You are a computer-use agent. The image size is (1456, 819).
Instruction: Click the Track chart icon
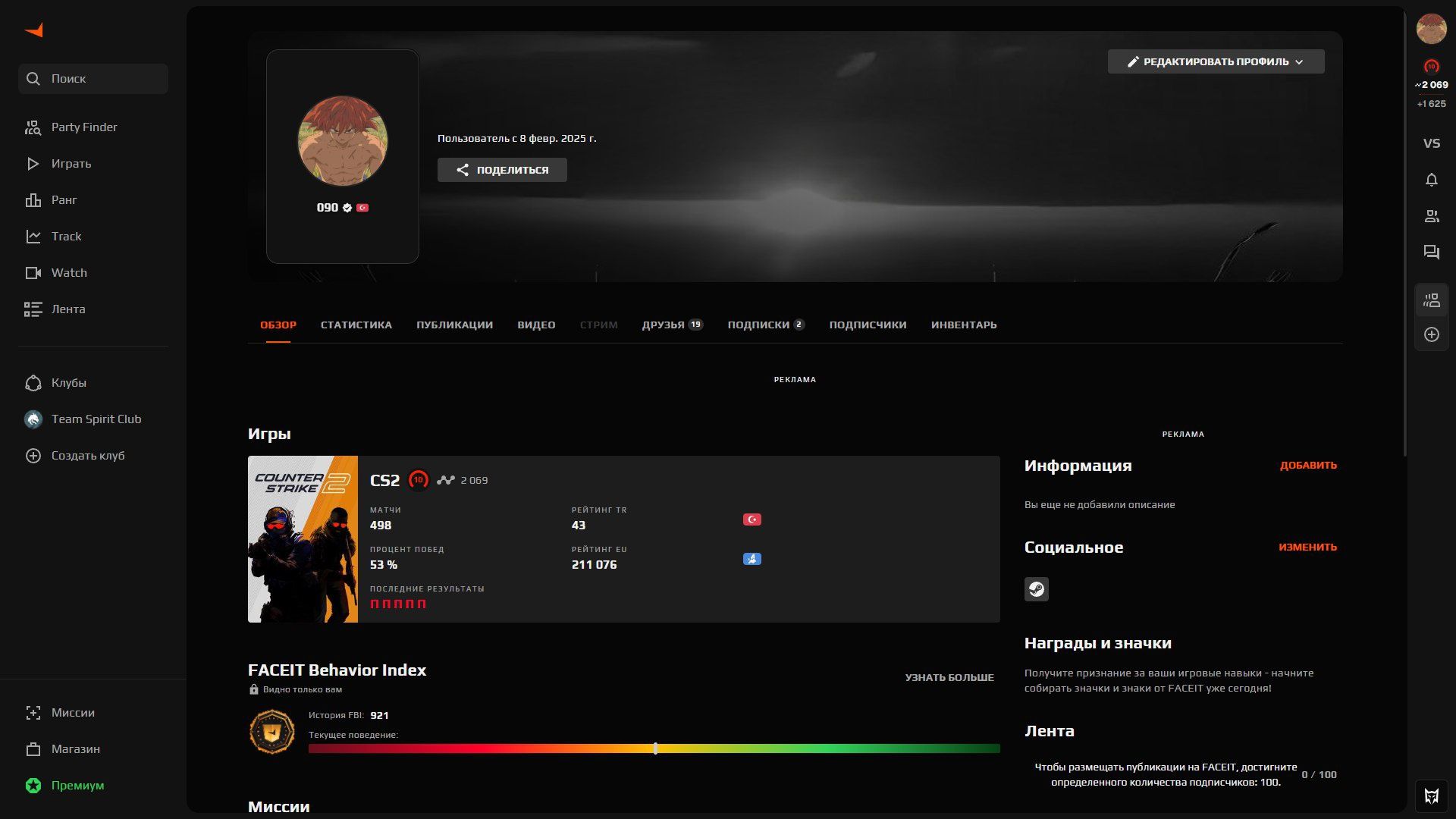(x=33, y=237)
